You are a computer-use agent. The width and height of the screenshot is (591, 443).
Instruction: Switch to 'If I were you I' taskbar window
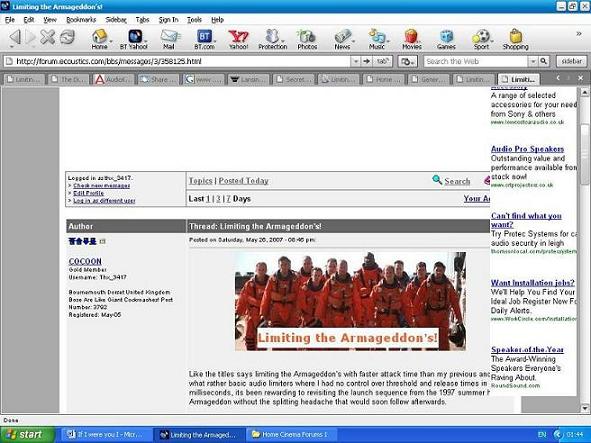coord(105,434)
